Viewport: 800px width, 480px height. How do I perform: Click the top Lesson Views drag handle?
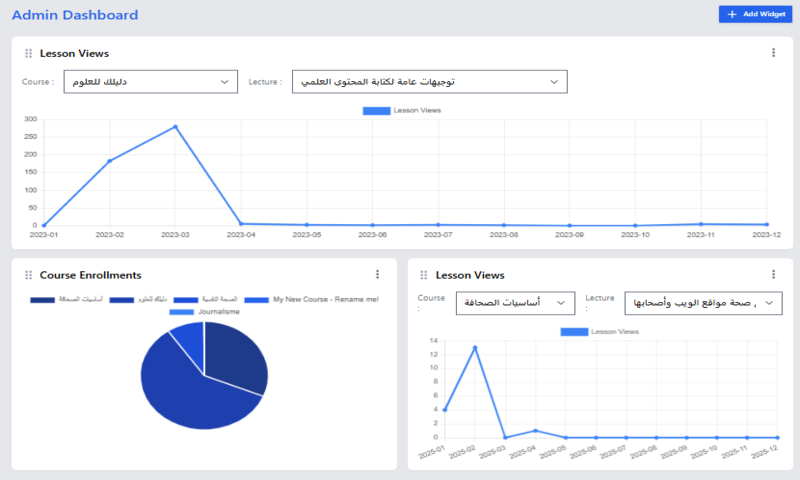pyautogui.click(x=28, y=53)
